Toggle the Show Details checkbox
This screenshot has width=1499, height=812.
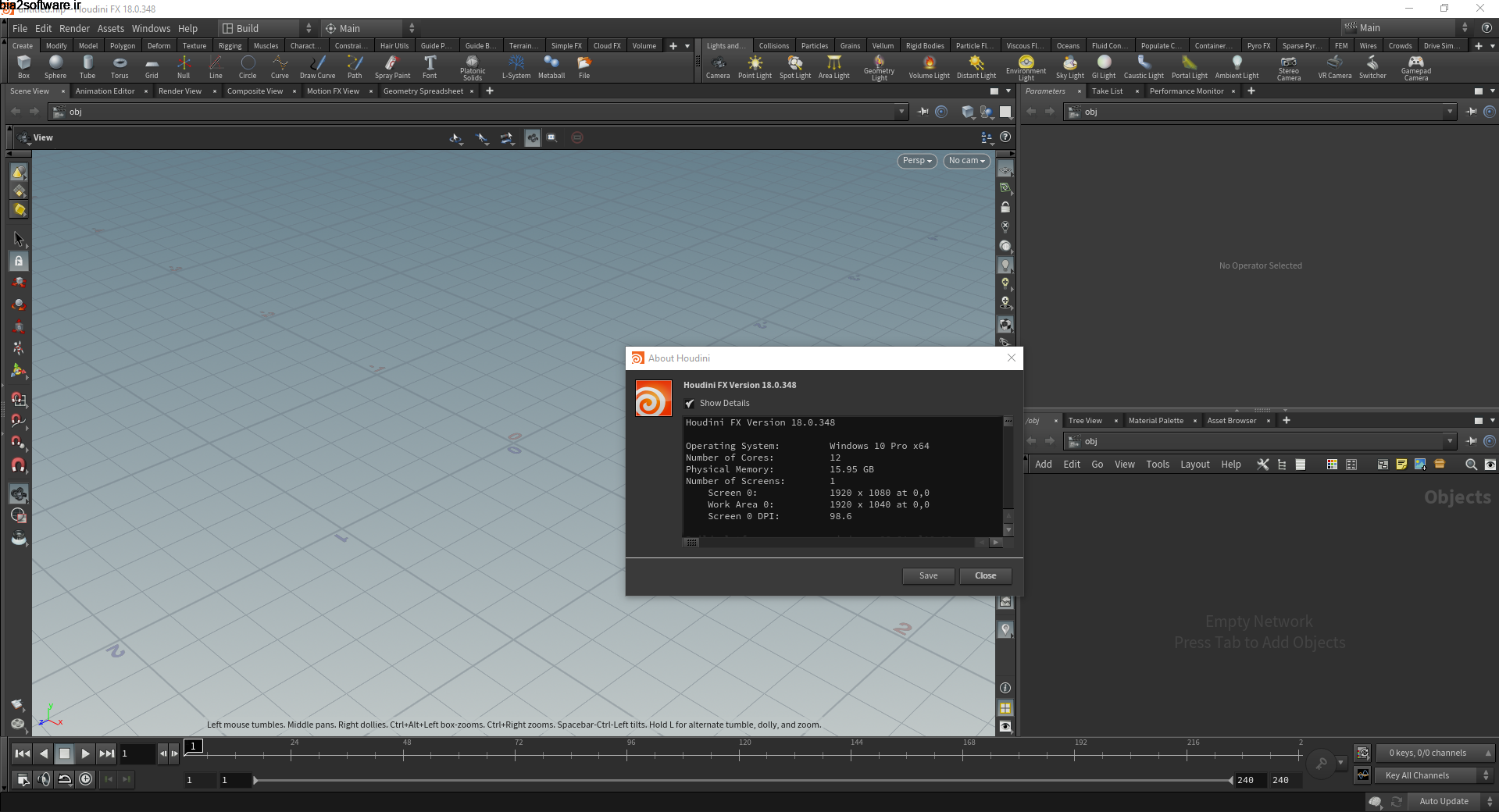690,403
